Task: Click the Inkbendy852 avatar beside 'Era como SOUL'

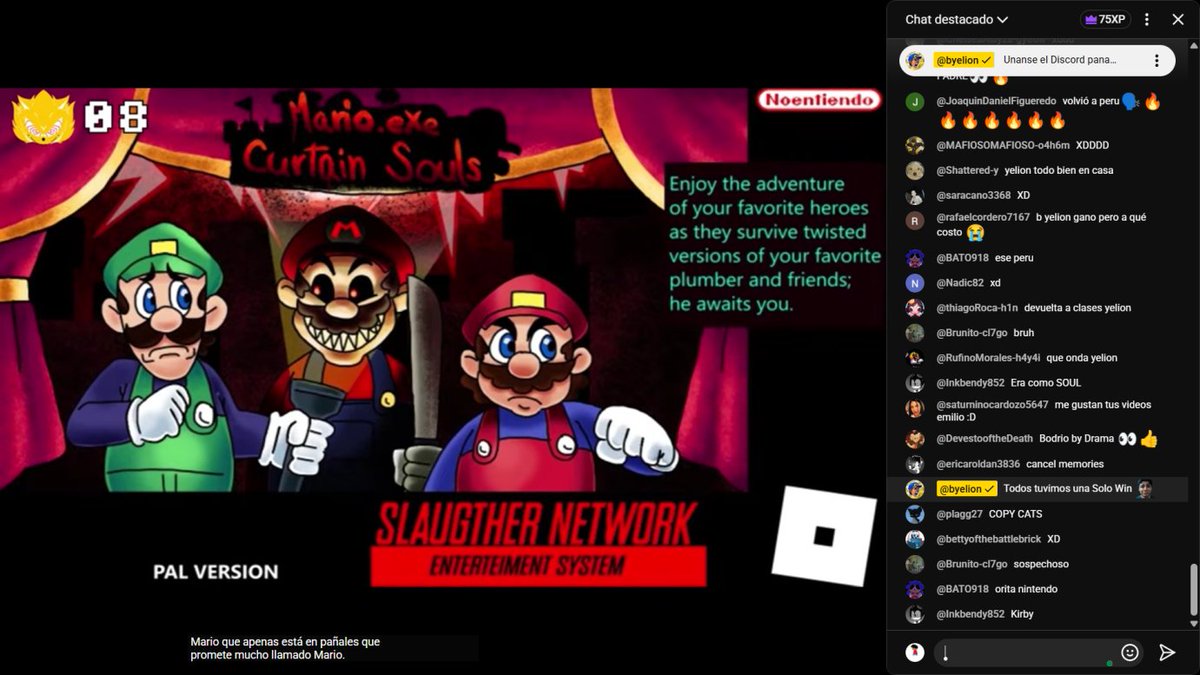Action: tap(915, 383)
